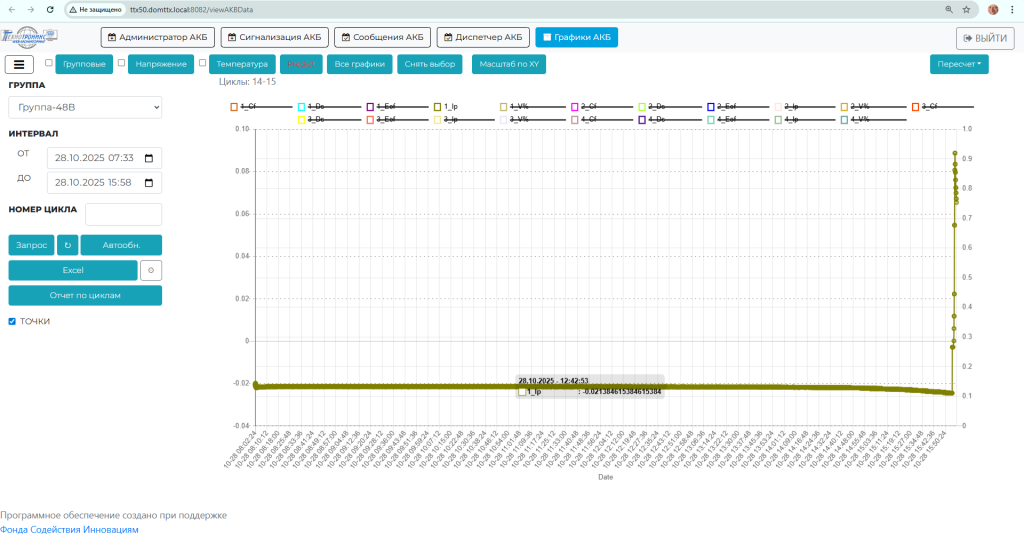Open calendar picker in the ДО field
This screenshot has width=1024, height=536.
149,183
